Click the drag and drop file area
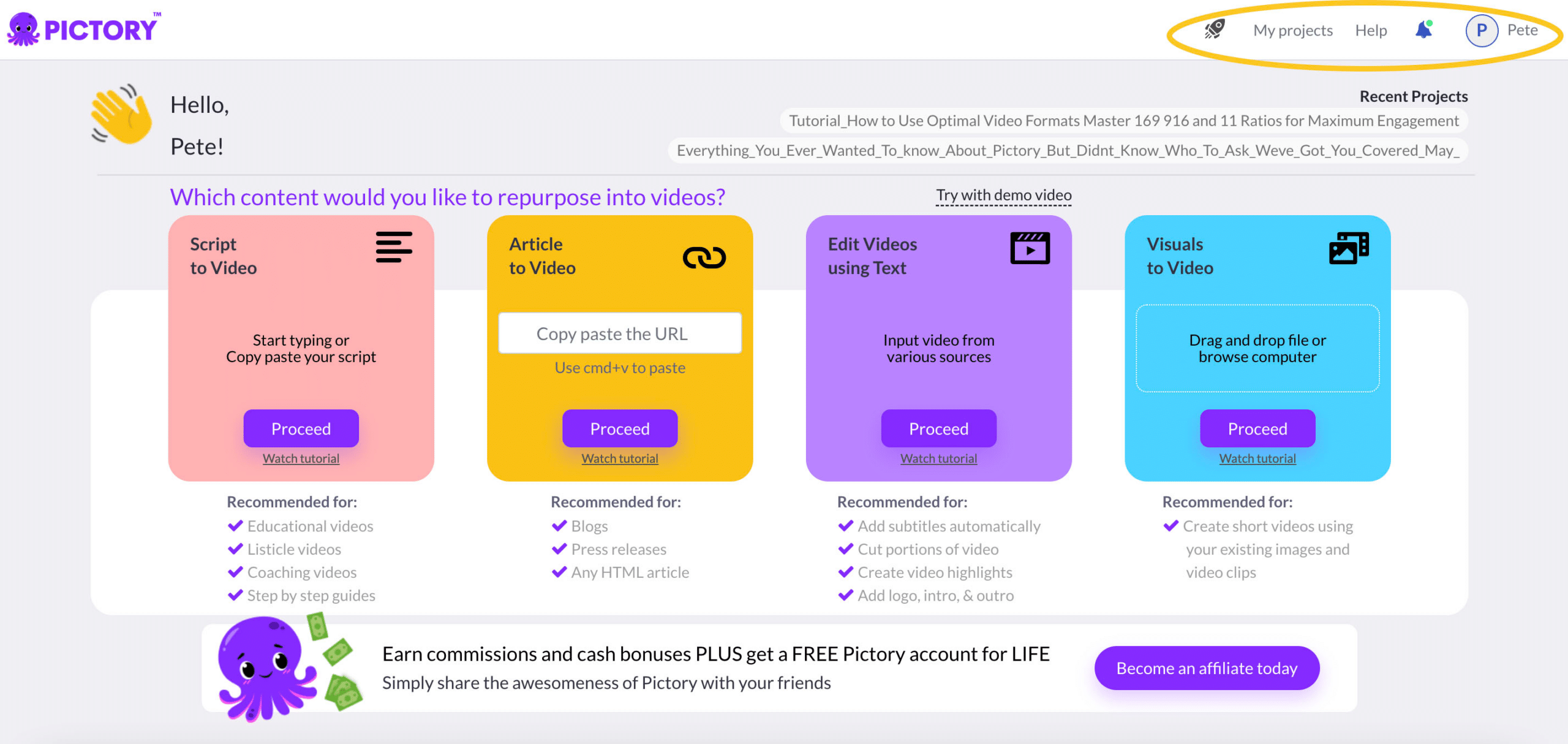 1257,348
